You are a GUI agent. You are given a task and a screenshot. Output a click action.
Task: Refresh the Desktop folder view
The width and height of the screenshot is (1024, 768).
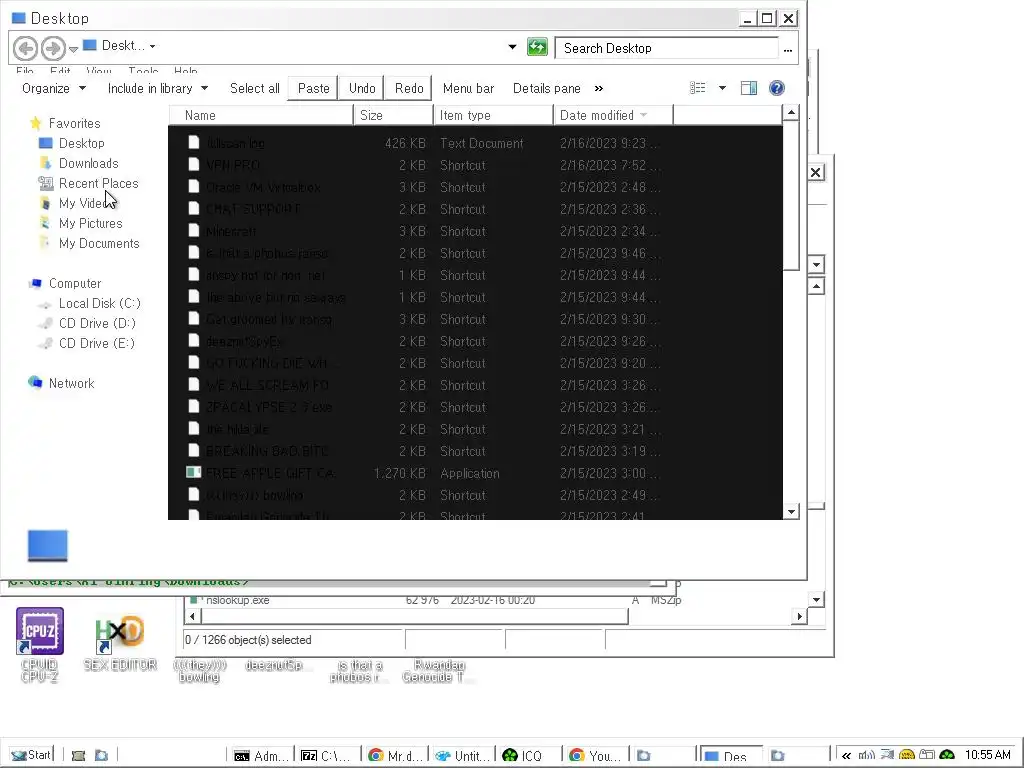coord(537,47)
